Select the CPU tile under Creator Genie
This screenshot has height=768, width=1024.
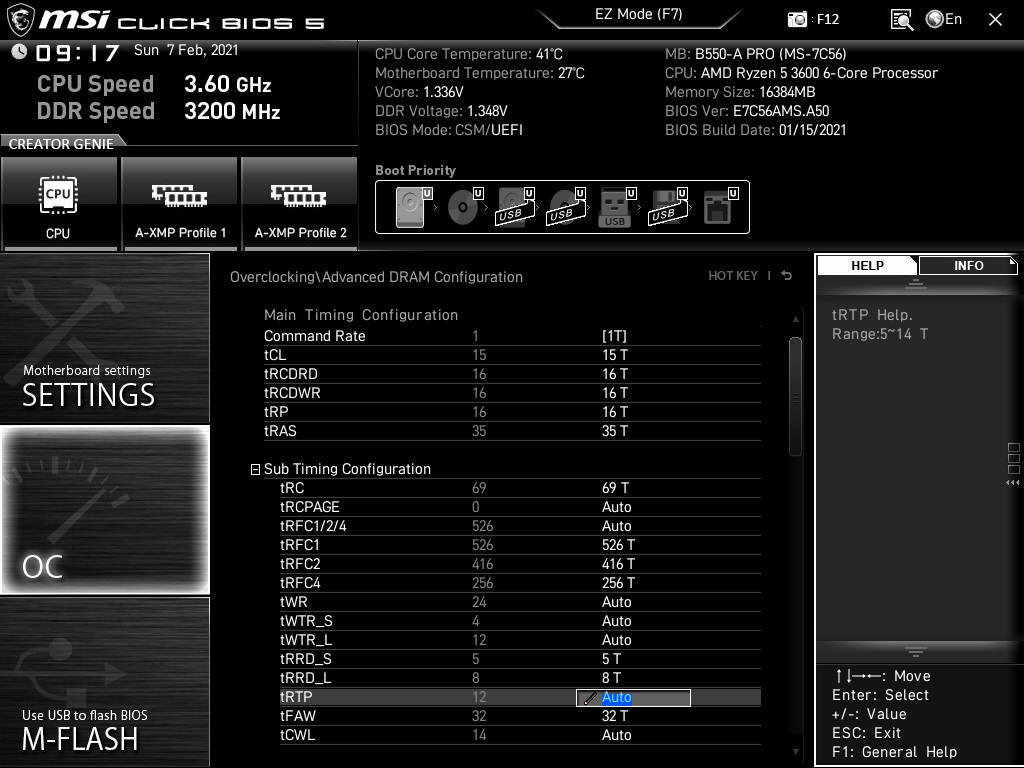point(59,203)
